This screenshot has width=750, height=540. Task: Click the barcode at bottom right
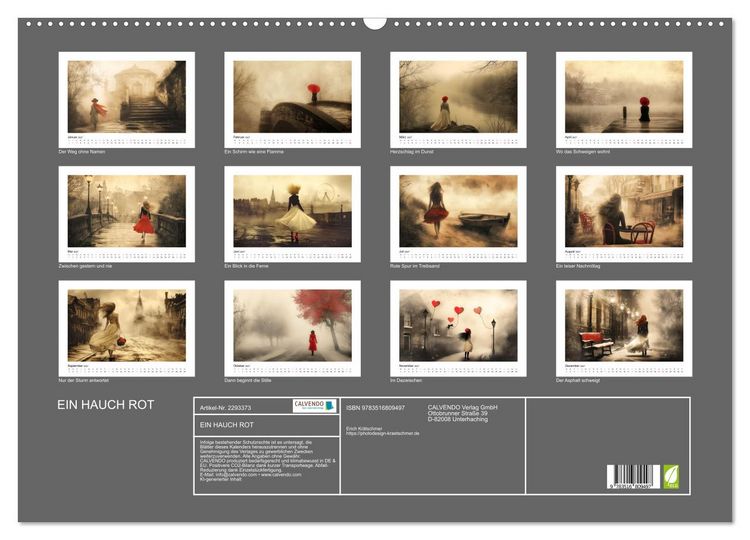(x=633, y=477)
